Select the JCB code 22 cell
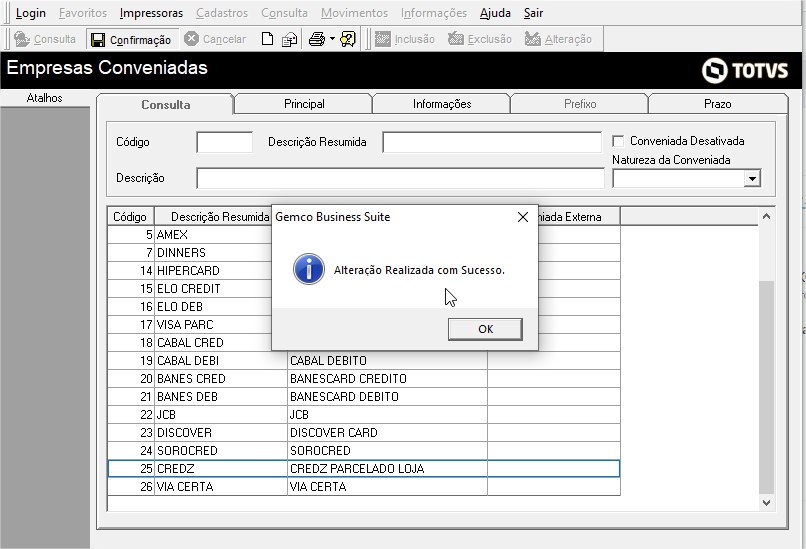The height and width of the screenshot is (549, 806). click(x=131, y=415)
